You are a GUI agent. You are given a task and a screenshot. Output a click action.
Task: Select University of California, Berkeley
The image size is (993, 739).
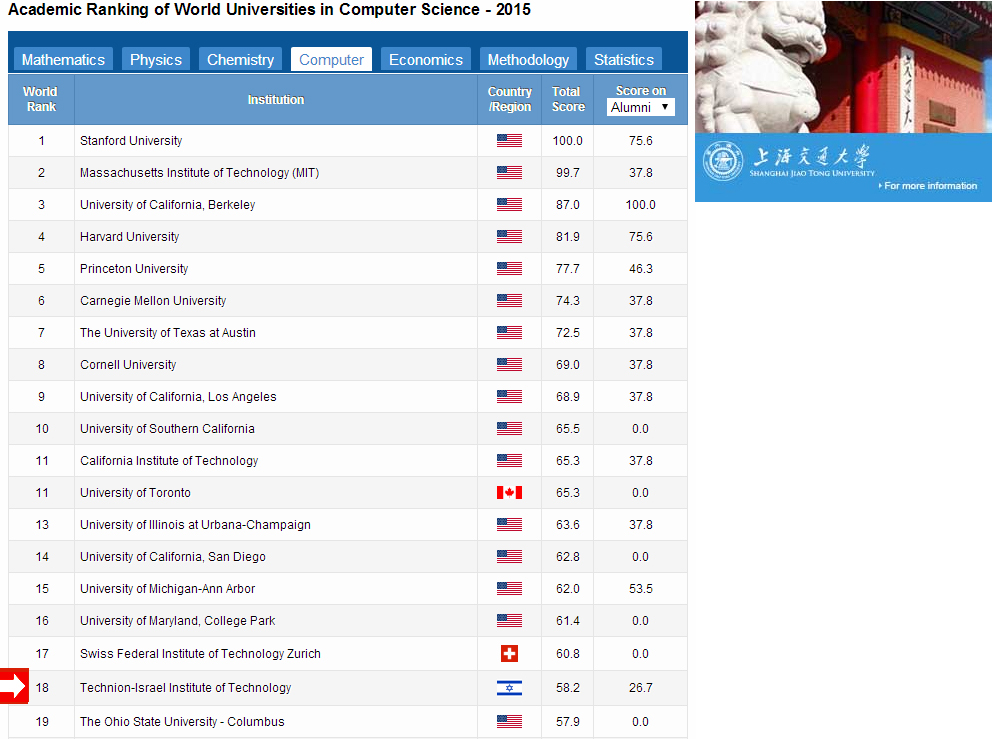(x=167, y=205)
